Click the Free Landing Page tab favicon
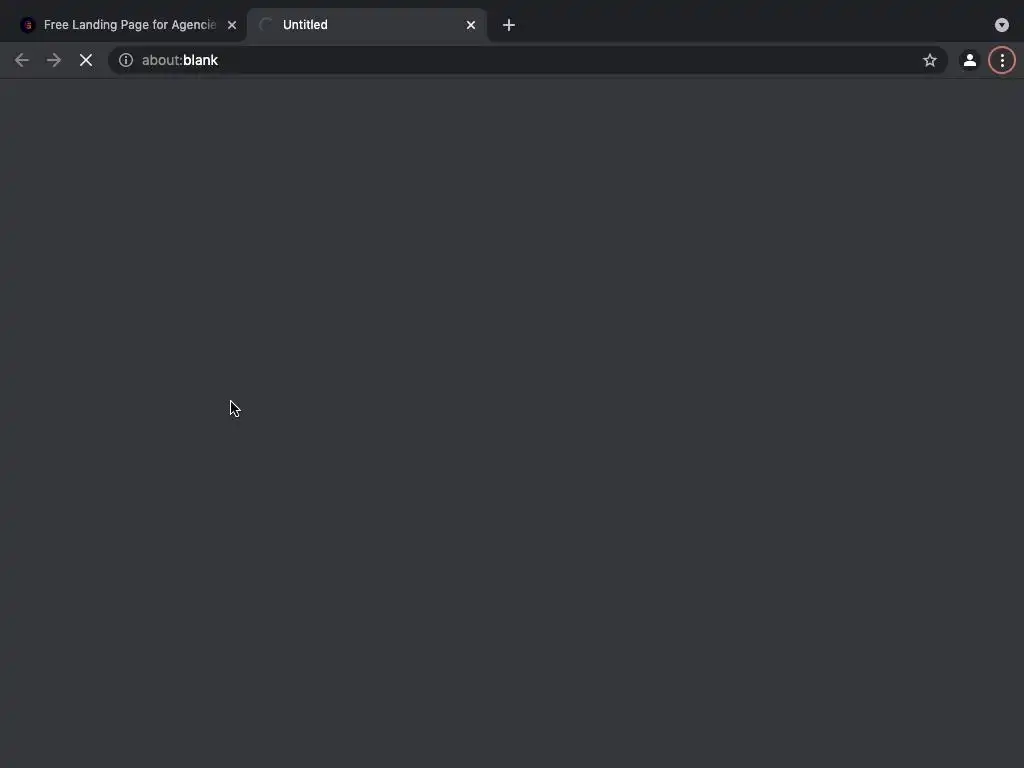Screen dimensions: 1024x768 27,25
